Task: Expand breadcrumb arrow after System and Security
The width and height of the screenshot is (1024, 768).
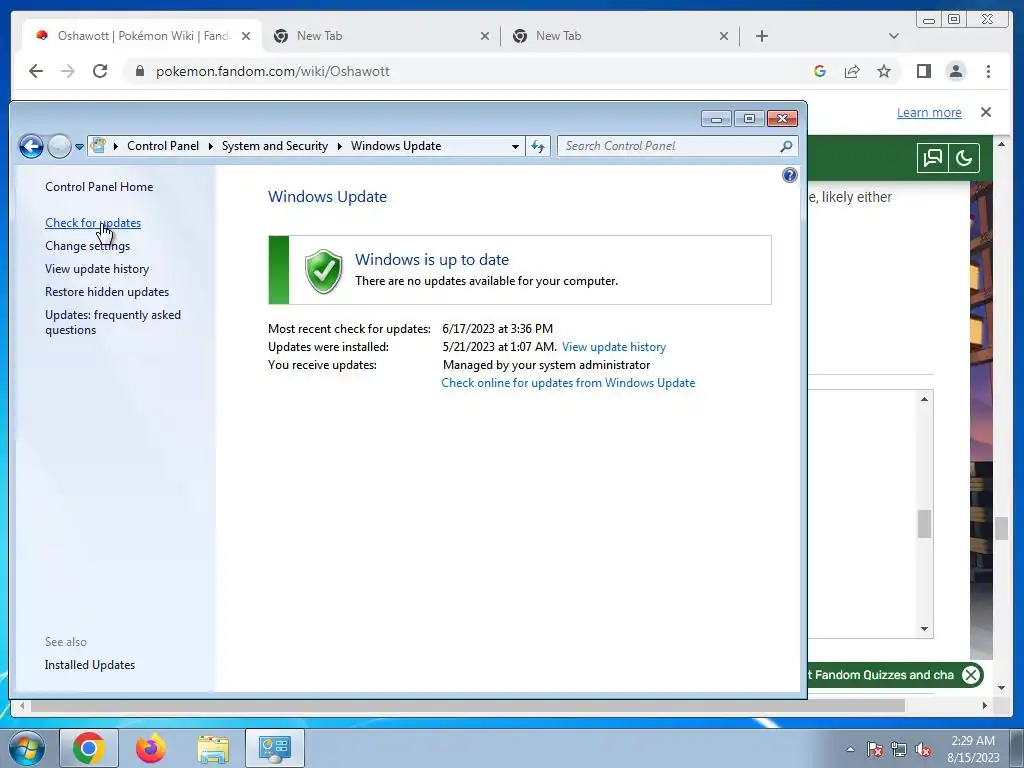Action: click(340, 146)
